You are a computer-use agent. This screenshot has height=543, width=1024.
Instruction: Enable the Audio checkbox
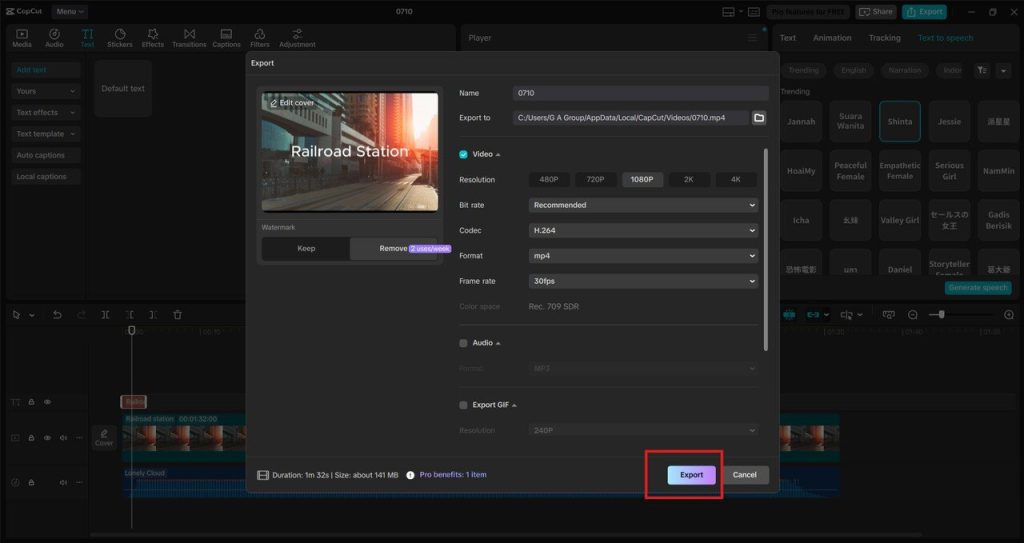point(463,343)
